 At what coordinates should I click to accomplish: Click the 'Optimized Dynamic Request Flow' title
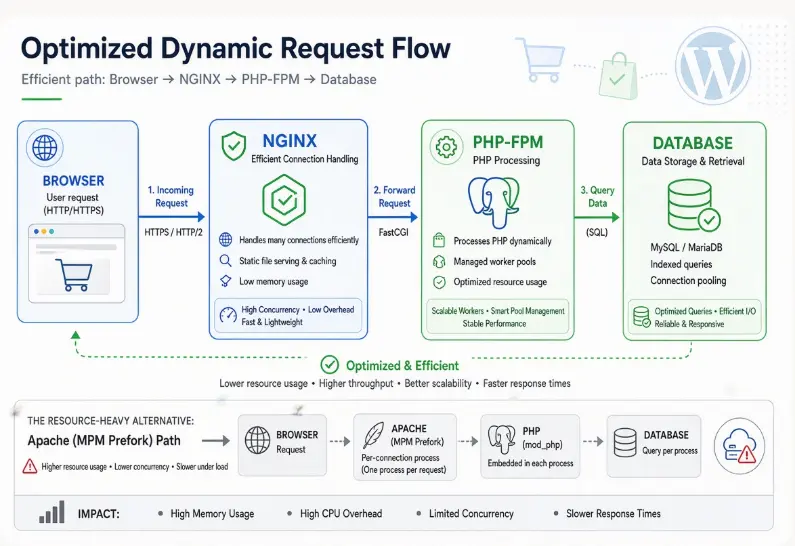pos(236,49)
